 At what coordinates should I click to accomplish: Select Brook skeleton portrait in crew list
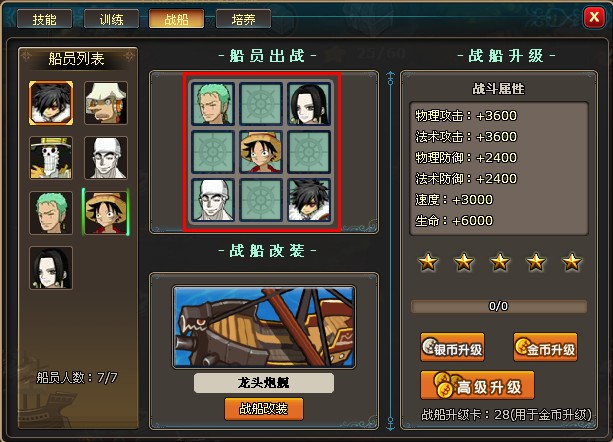pyautogui.click(x=51, y=158)
